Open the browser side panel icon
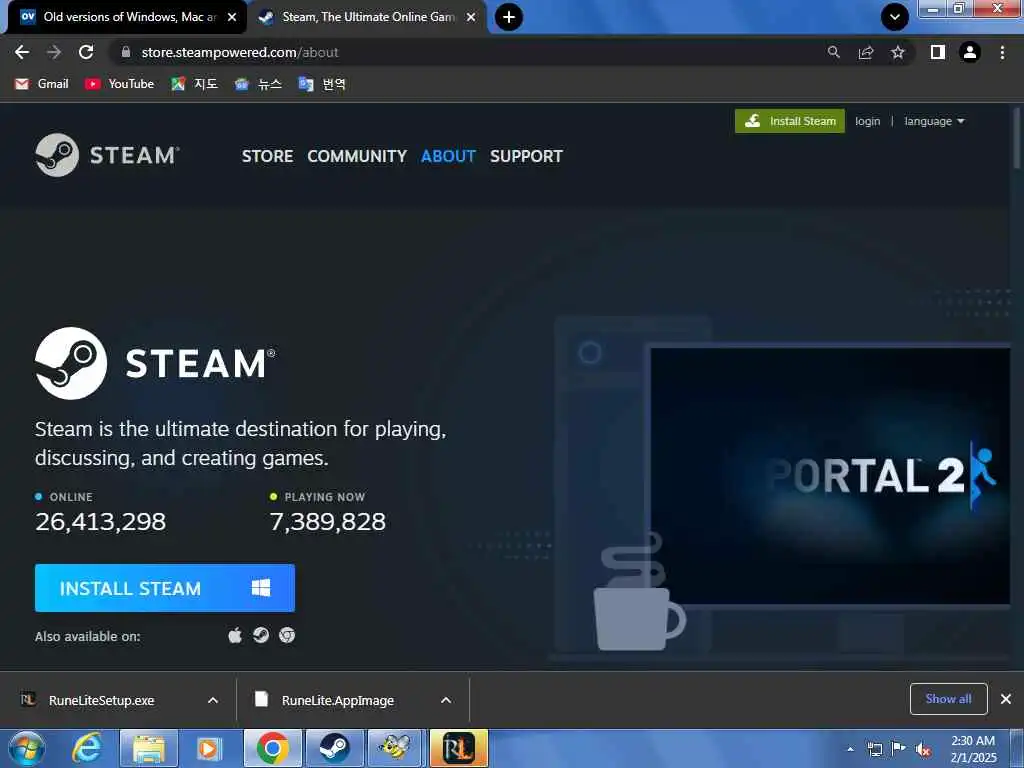 click(938, 52)
